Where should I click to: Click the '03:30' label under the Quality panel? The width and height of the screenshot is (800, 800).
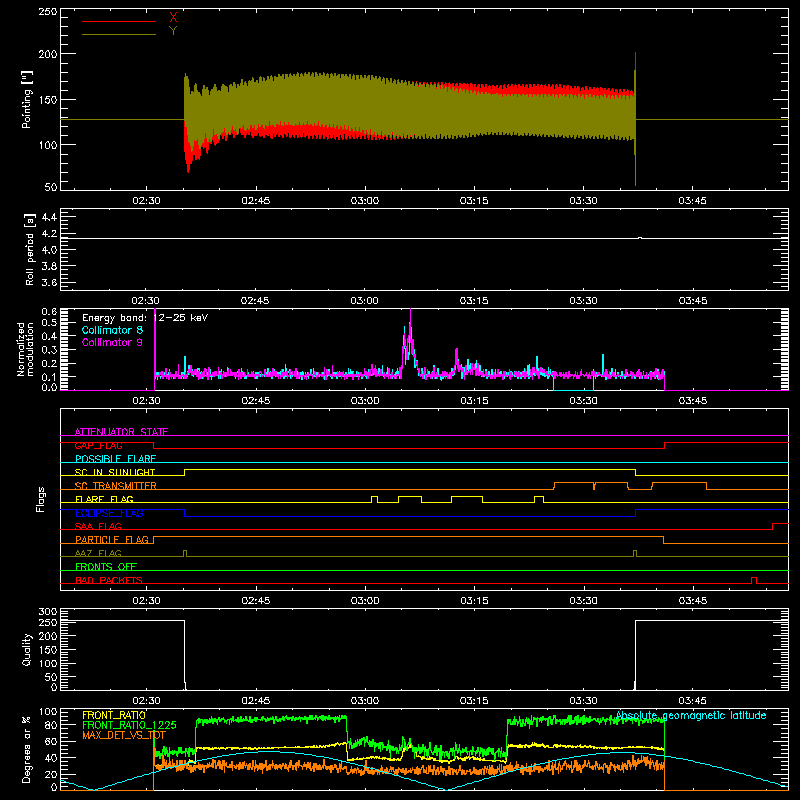coord(583,701)
